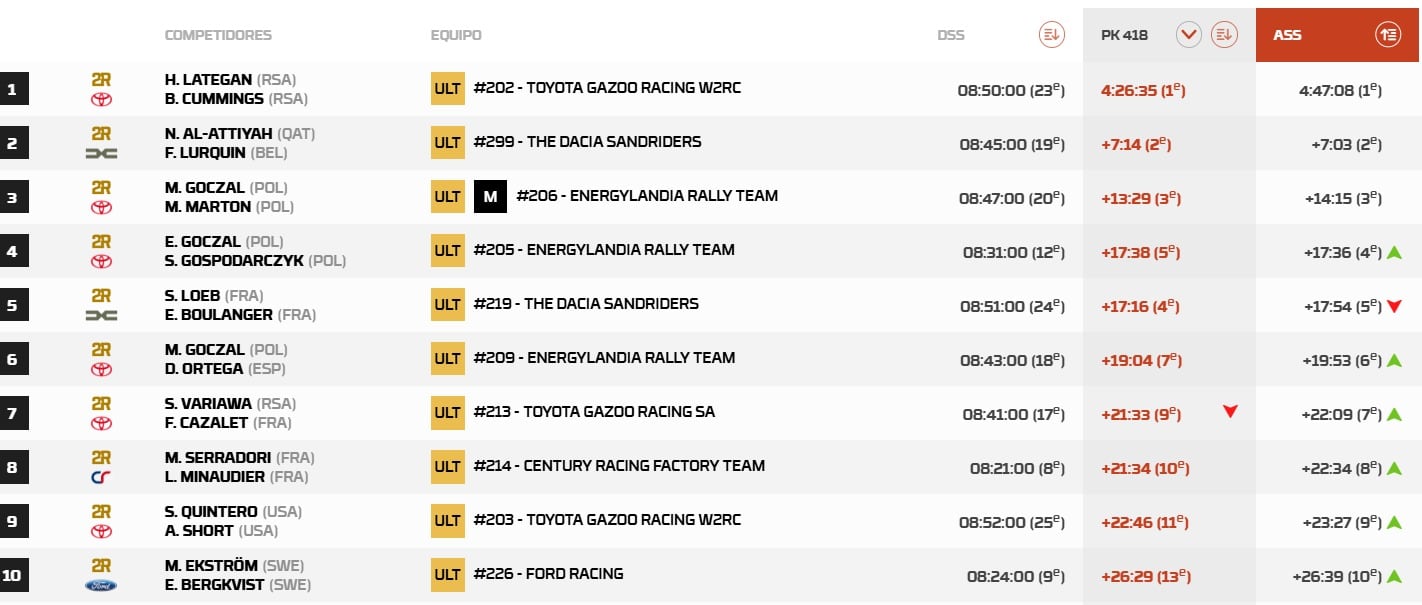This screenshot has width=1422, height=605.
Task: Select the PK 418 column header
Action: 1124,35
